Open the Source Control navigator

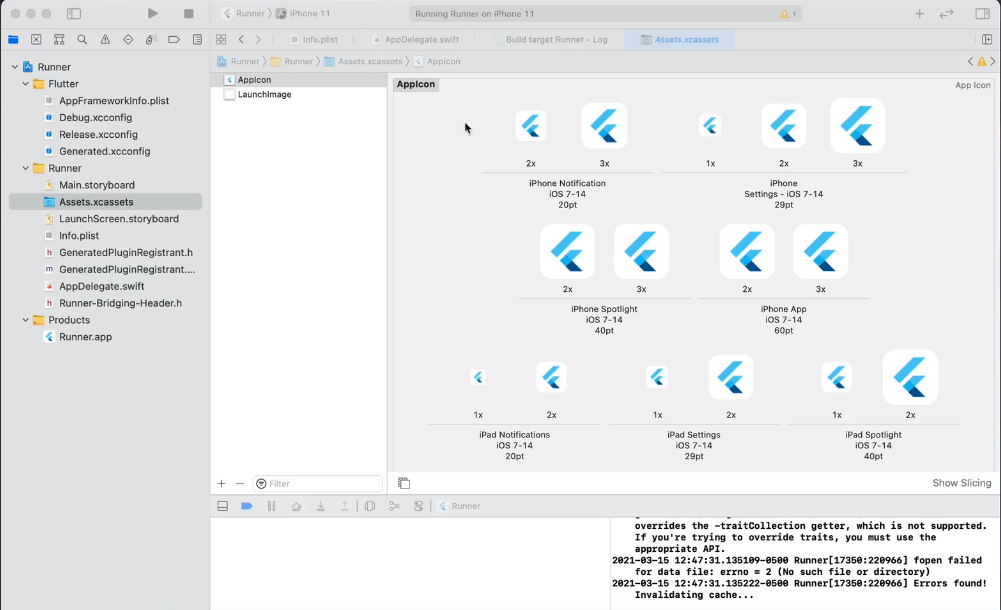point(36,40)
